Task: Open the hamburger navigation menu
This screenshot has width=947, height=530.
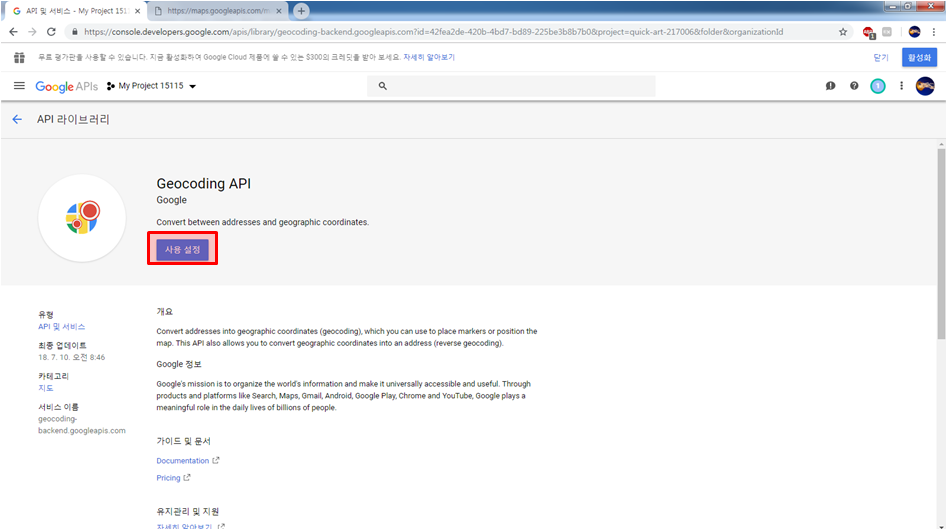Action: pos(19,86)
